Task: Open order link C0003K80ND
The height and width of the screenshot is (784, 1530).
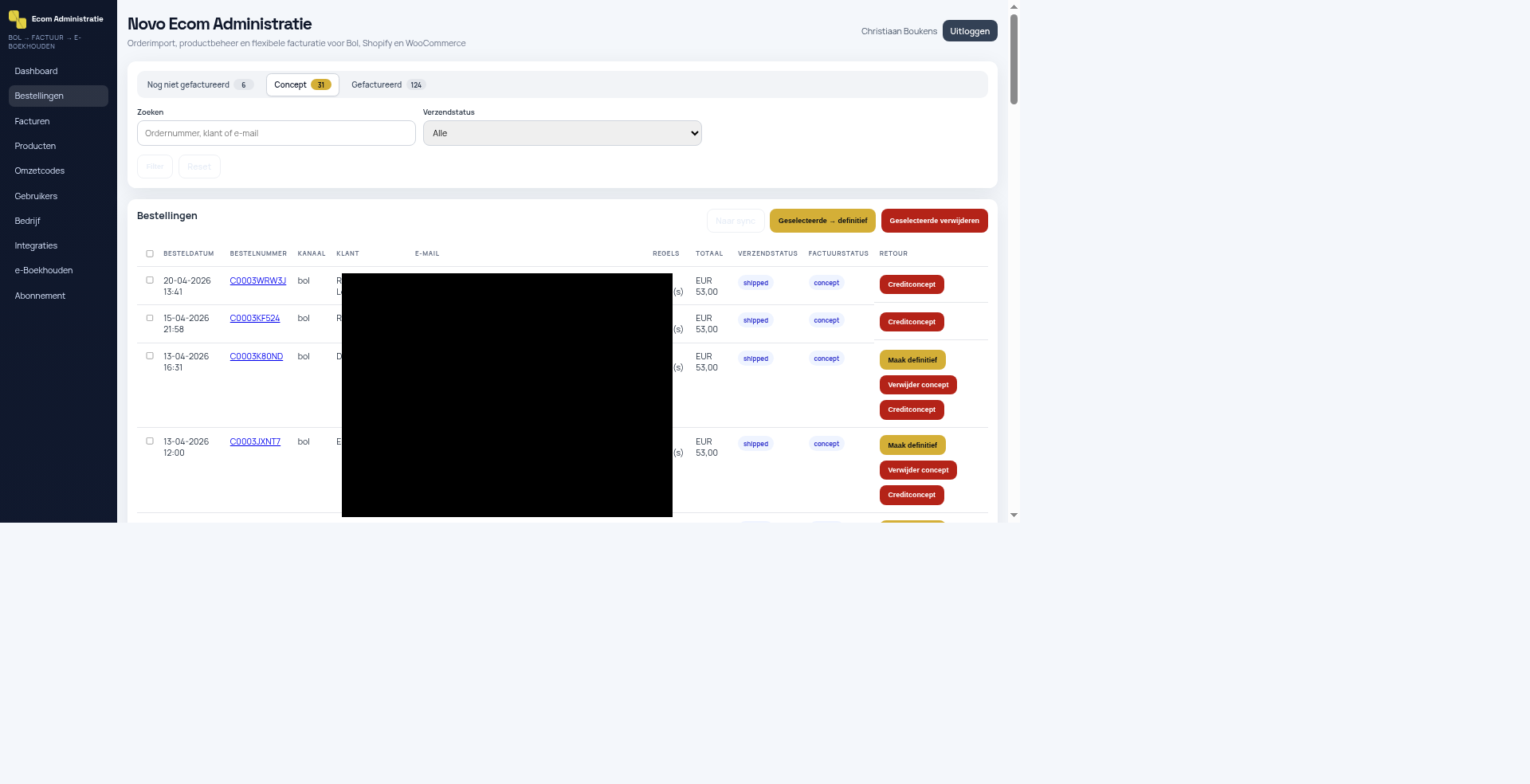Action: click(257, 356)
